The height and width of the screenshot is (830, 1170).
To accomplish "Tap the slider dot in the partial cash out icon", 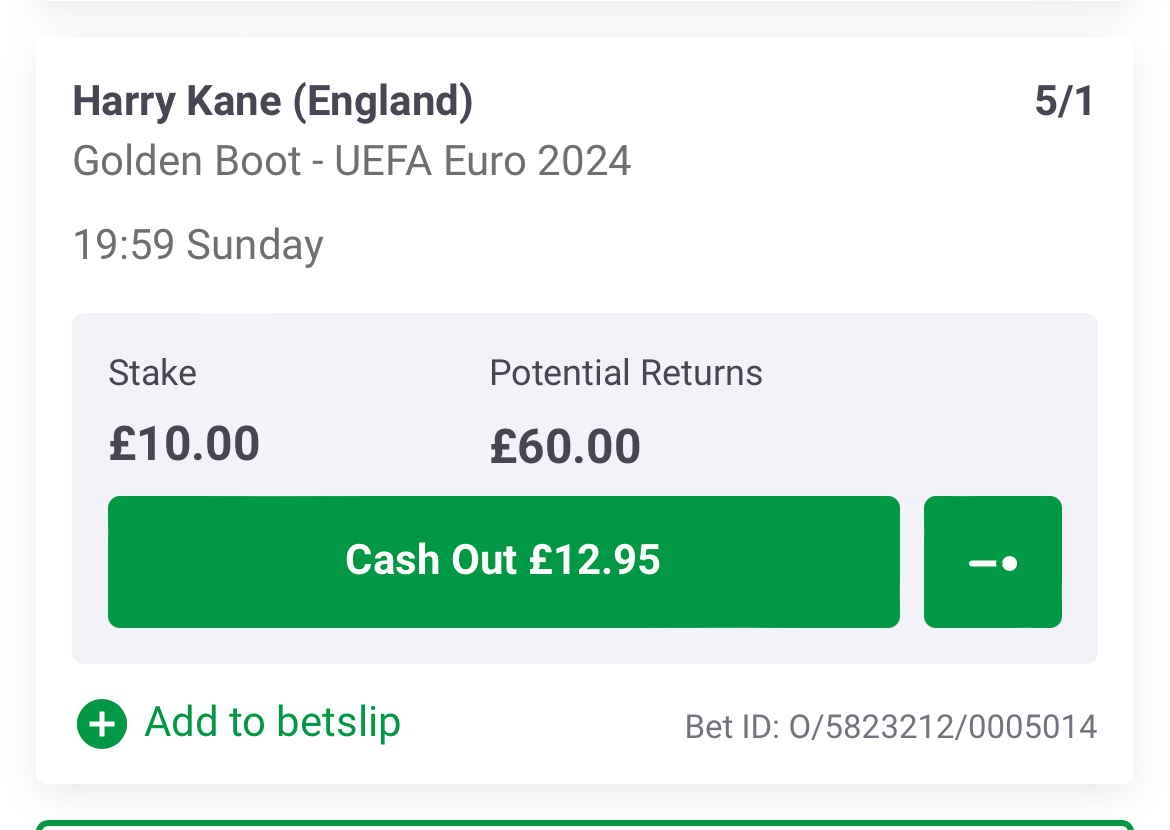I will click(1010, 564).
